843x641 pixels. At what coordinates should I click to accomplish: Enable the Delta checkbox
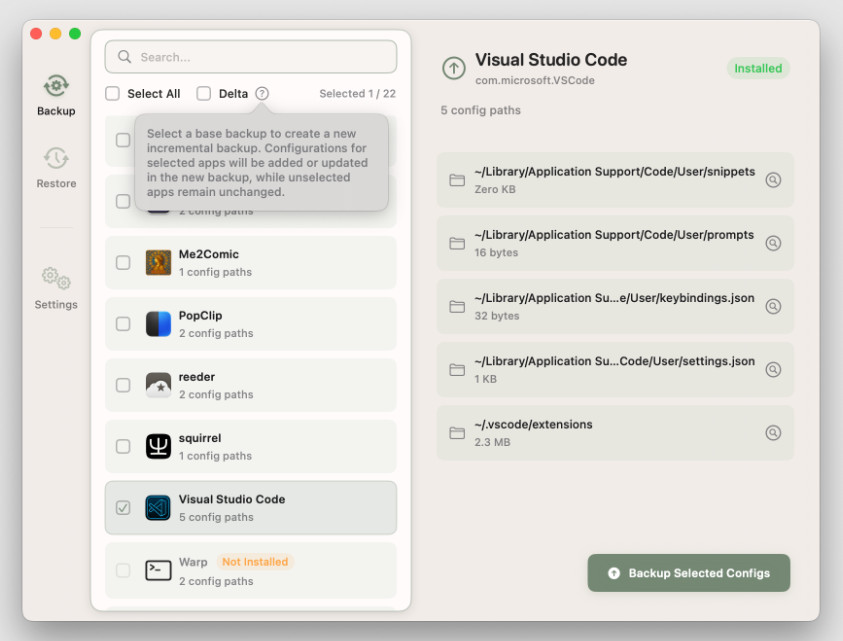click(x=204, y=94)
